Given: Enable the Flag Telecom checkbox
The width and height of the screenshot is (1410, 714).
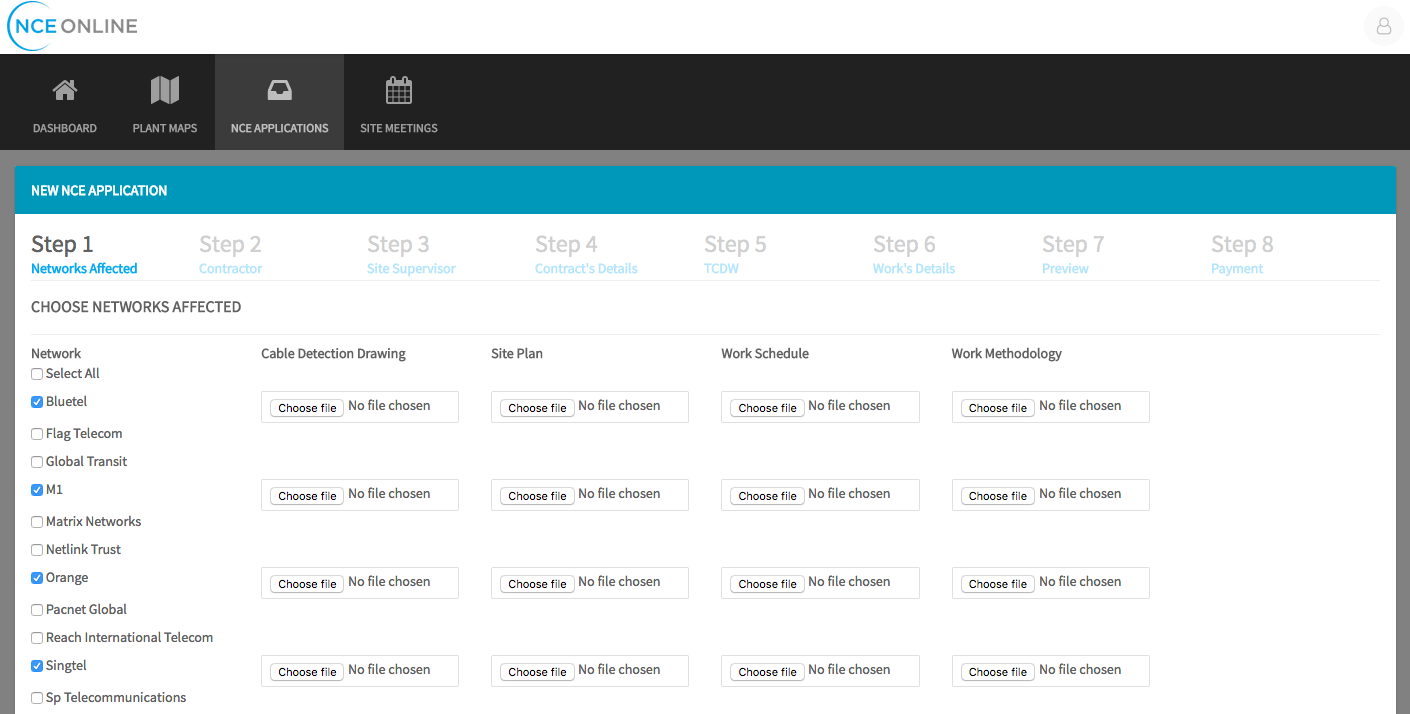Looking at the screenshot, I should pyautogui.click(x=37, y=434).
